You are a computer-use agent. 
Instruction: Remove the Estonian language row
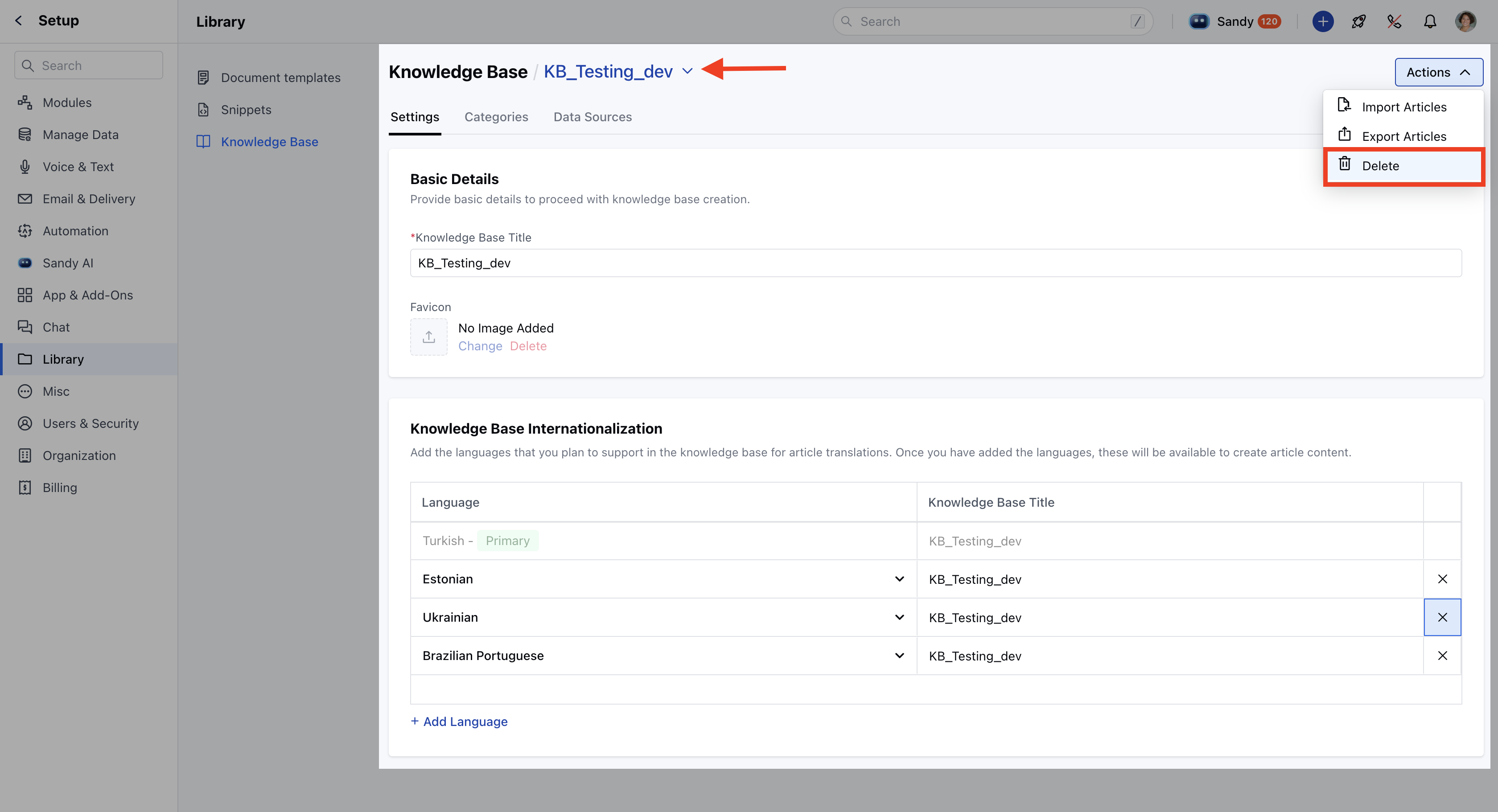pos(1443,579)
